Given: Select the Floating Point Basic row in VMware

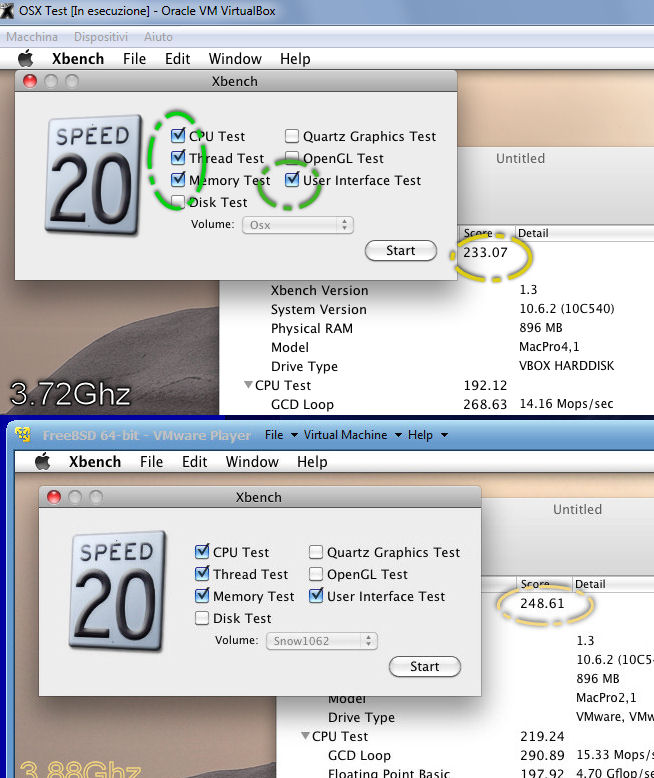Looking at the screenshot, I should [465, 773].
